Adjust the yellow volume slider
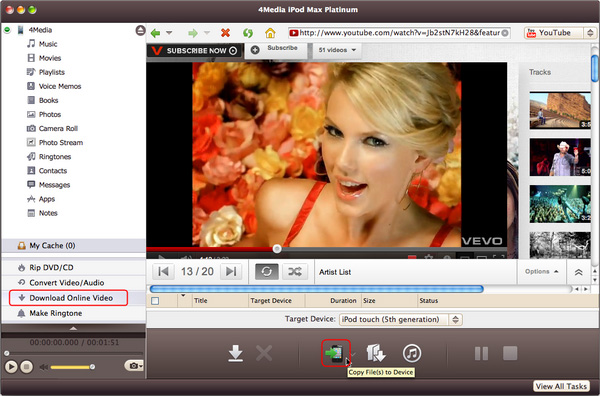 point(72,367)
